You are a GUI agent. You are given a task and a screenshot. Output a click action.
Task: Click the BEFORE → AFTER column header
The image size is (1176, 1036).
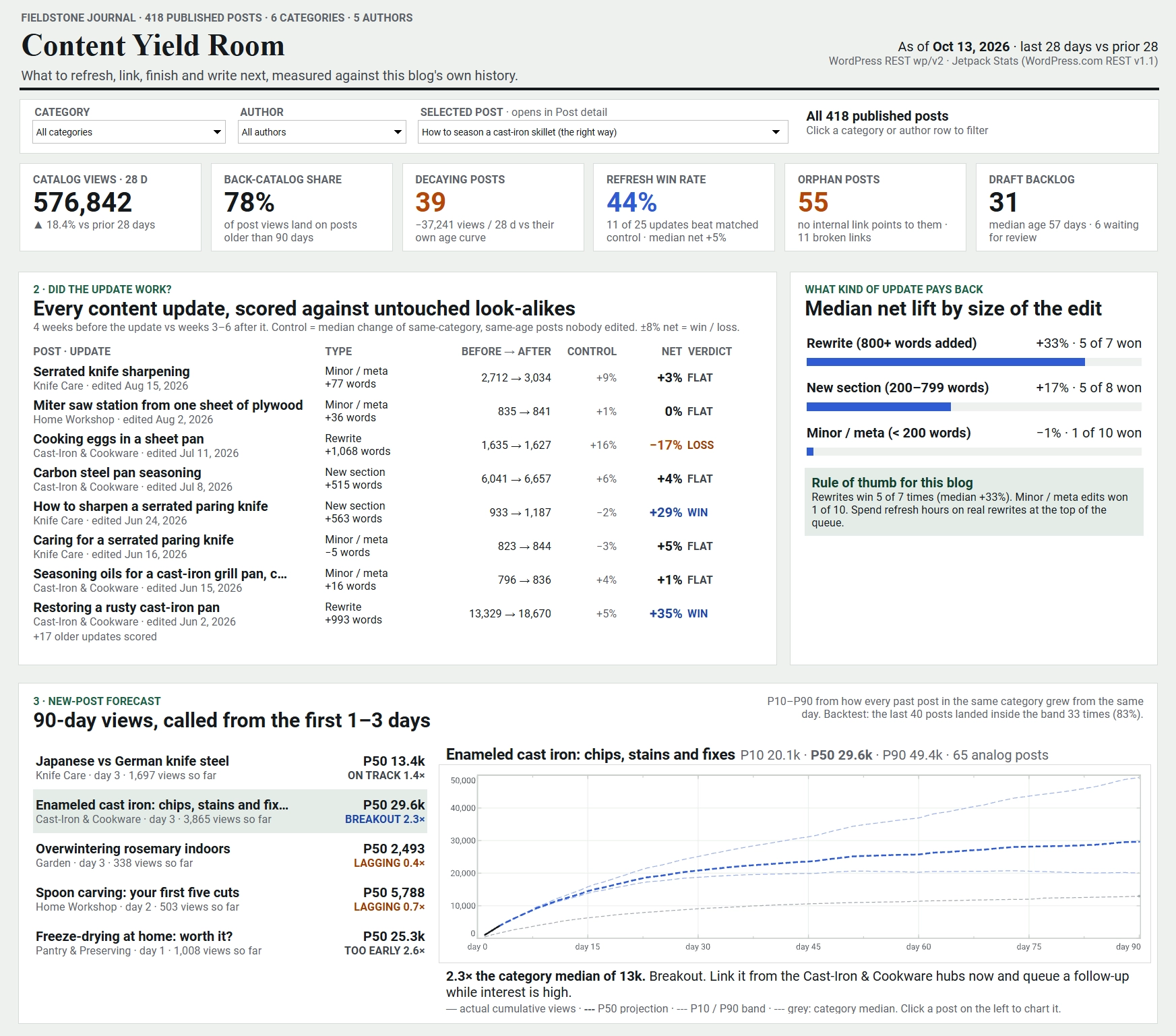(506, 352)
